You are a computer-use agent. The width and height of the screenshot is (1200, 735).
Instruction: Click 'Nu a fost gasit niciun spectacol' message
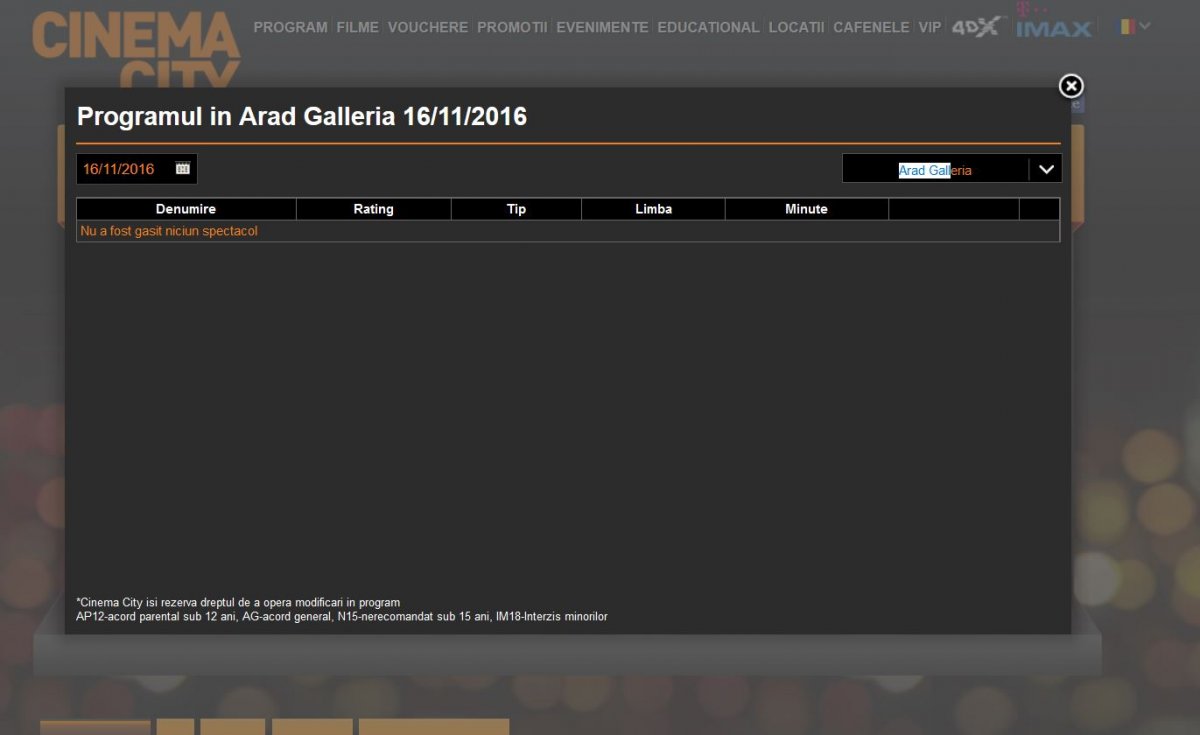coord(169,231)
